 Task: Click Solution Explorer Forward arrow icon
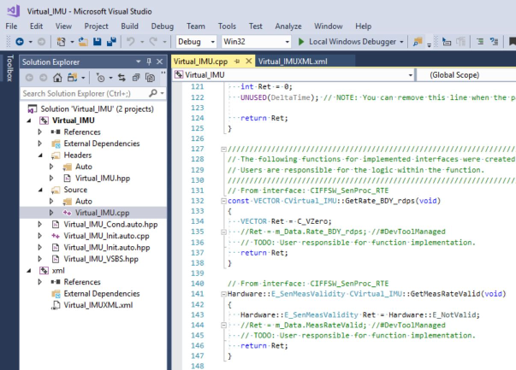click(x=43, y=78)
